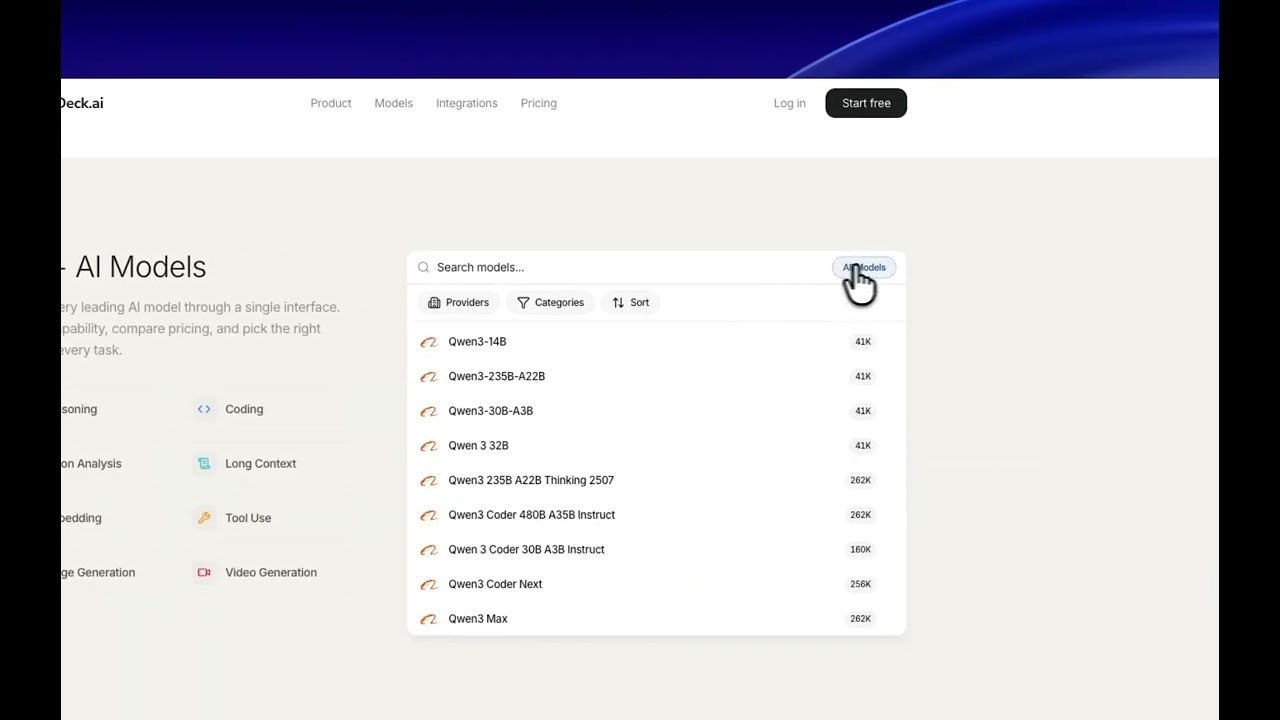Select the Qwen3 Coder Next model name
Viewport: 1280px width, 720px height.
coord(495,584)
